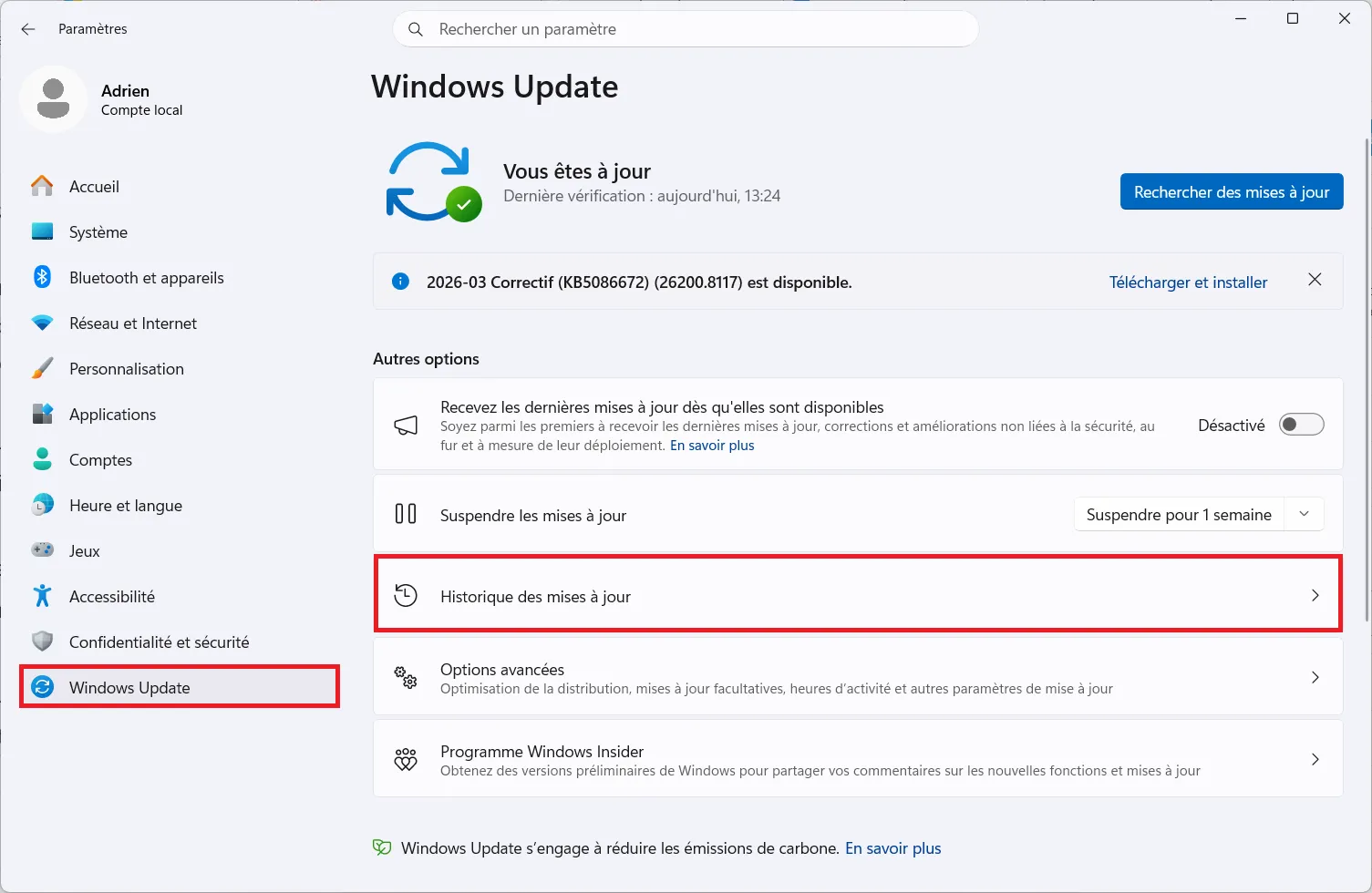Select Heure et langue section
The width and height of the screenshot is (1372, 893).
(x=125, y=505)
